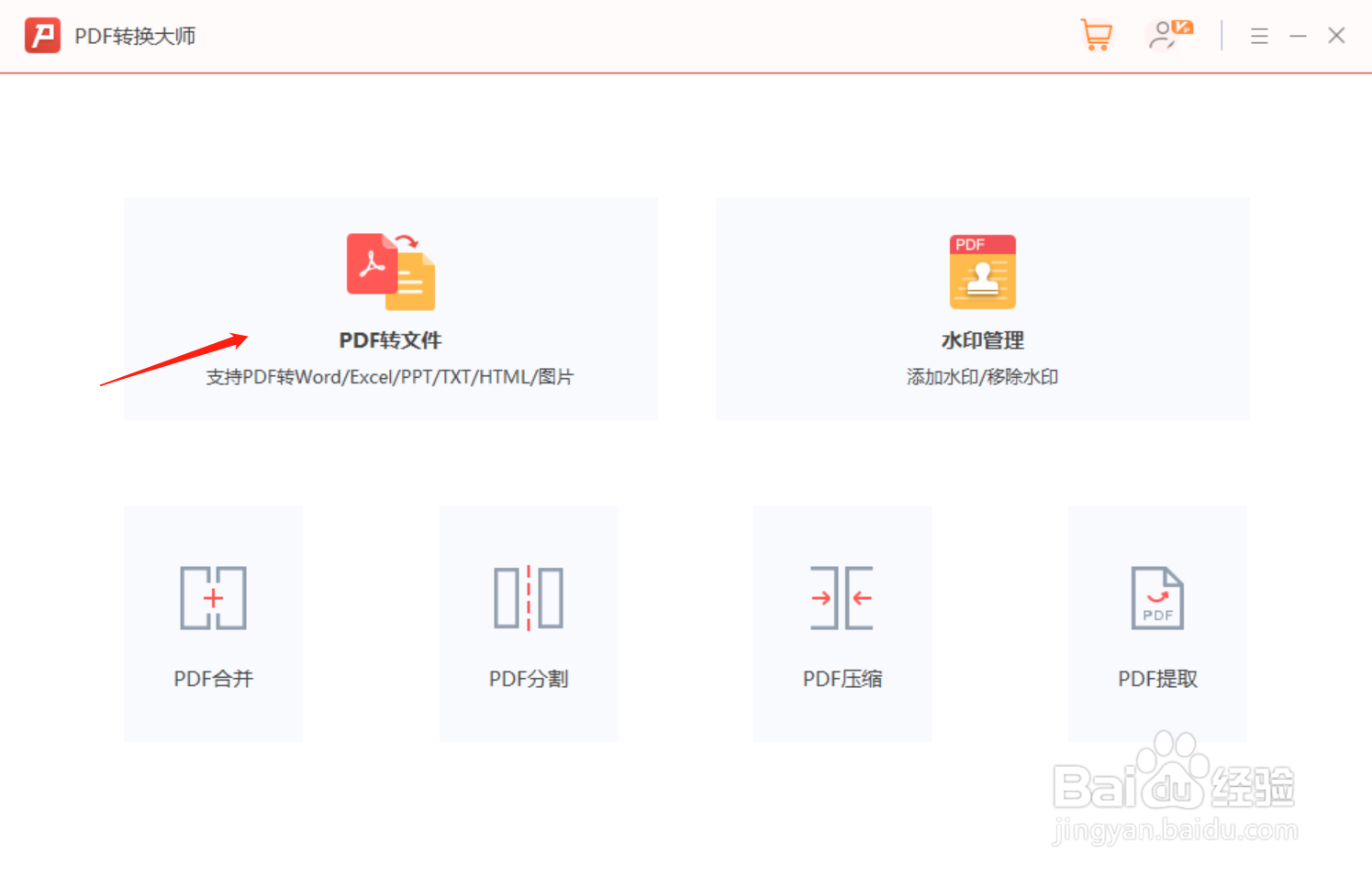Click the PDF合并 merge icon
The image size is (1372, 877).
(212, 598)
